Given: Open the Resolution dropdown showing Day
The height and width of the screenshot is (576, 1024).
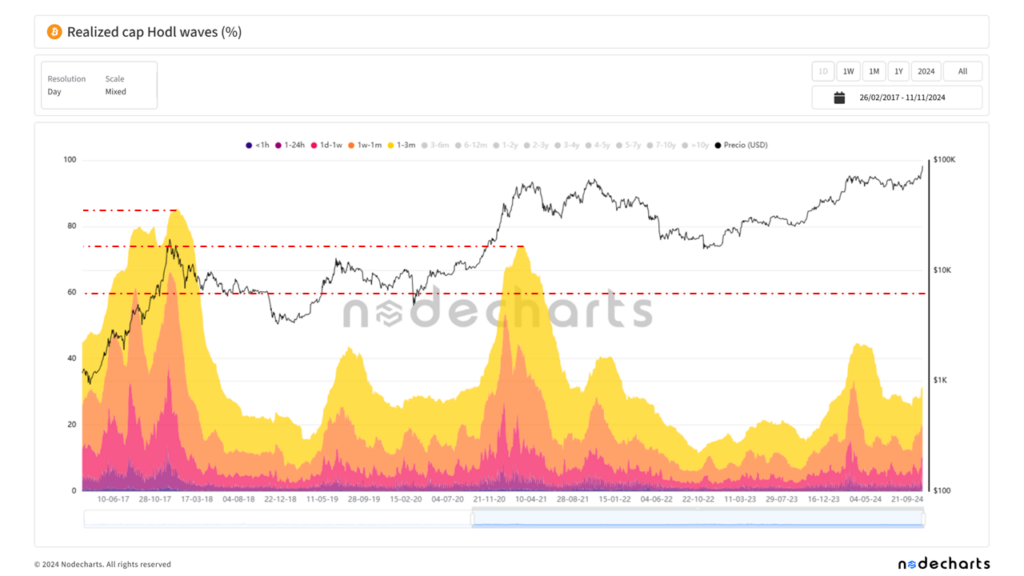Looking at the screenshot, I should coord(66,84).
